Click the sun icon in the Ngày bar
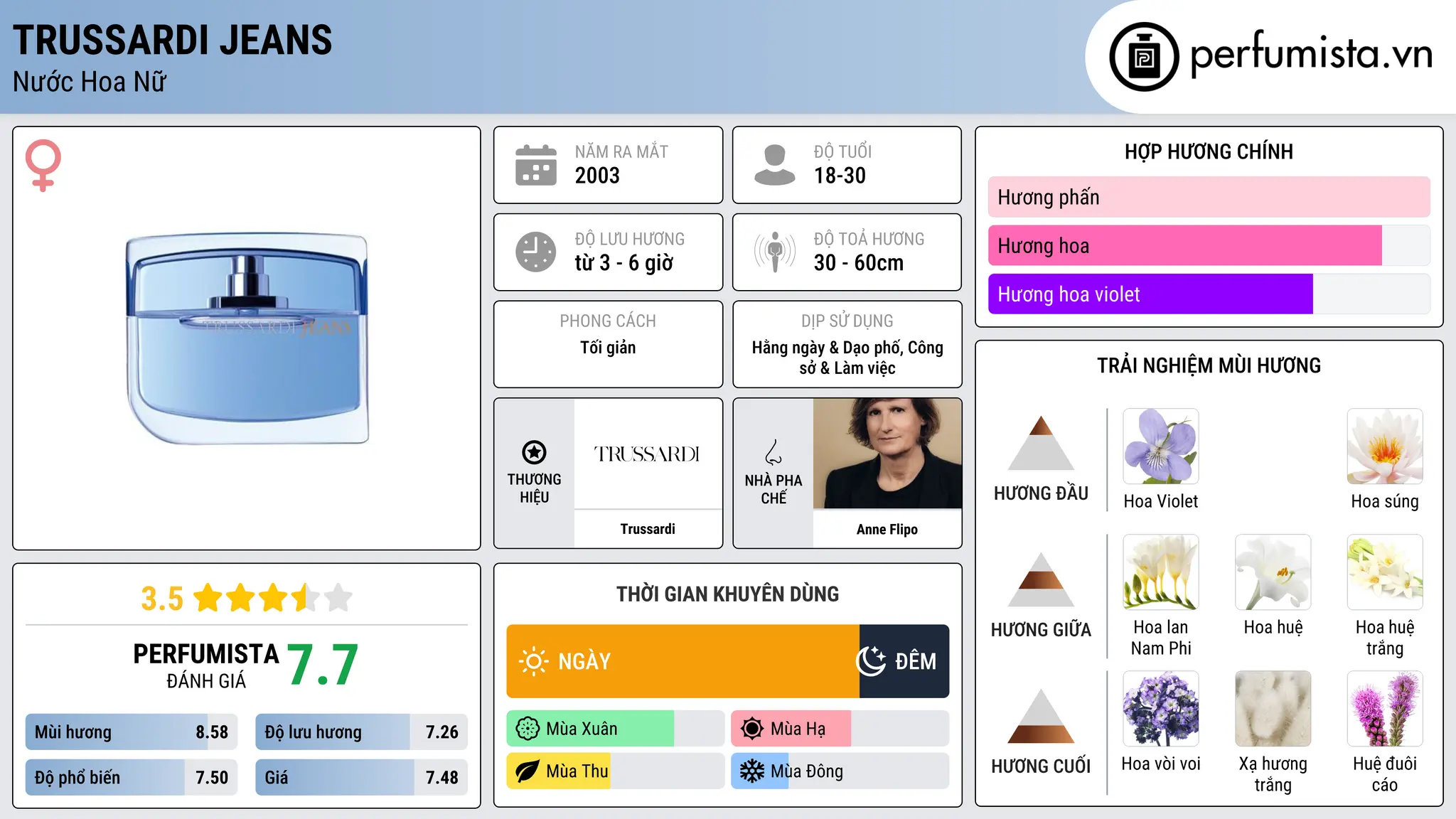Screen dimensions: 1456x819 533,661
